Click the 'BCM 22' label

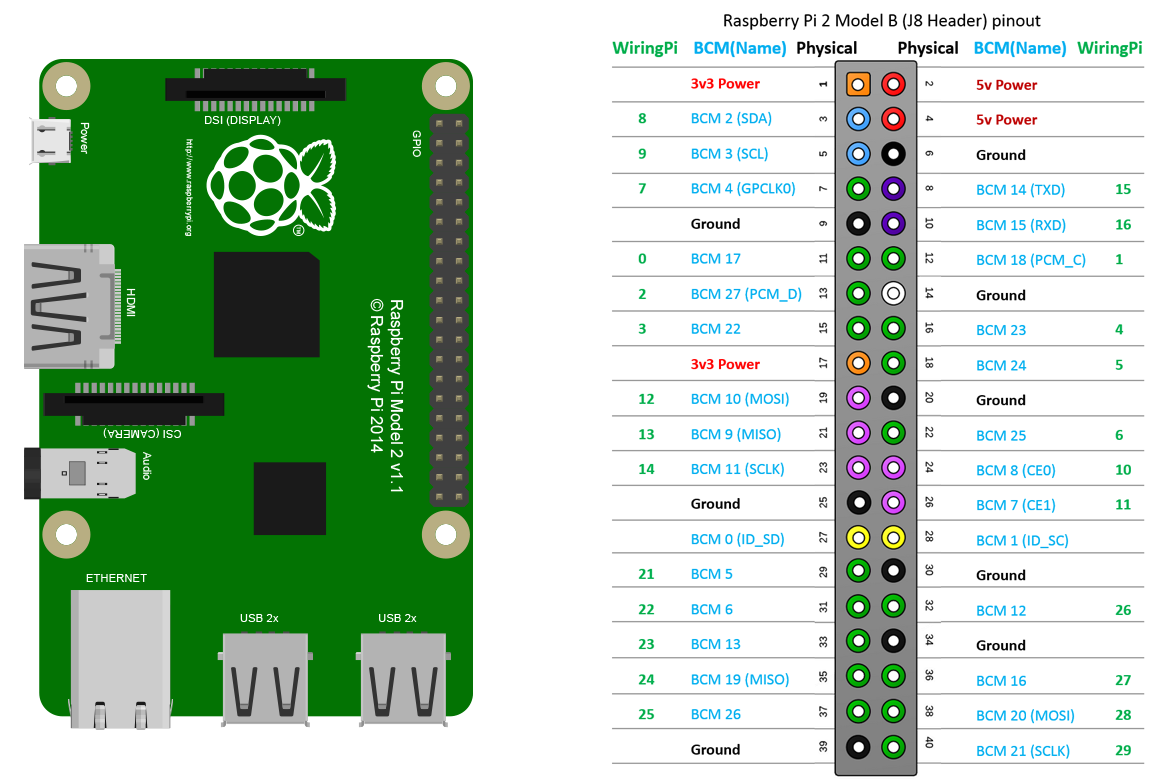(716, 329)
